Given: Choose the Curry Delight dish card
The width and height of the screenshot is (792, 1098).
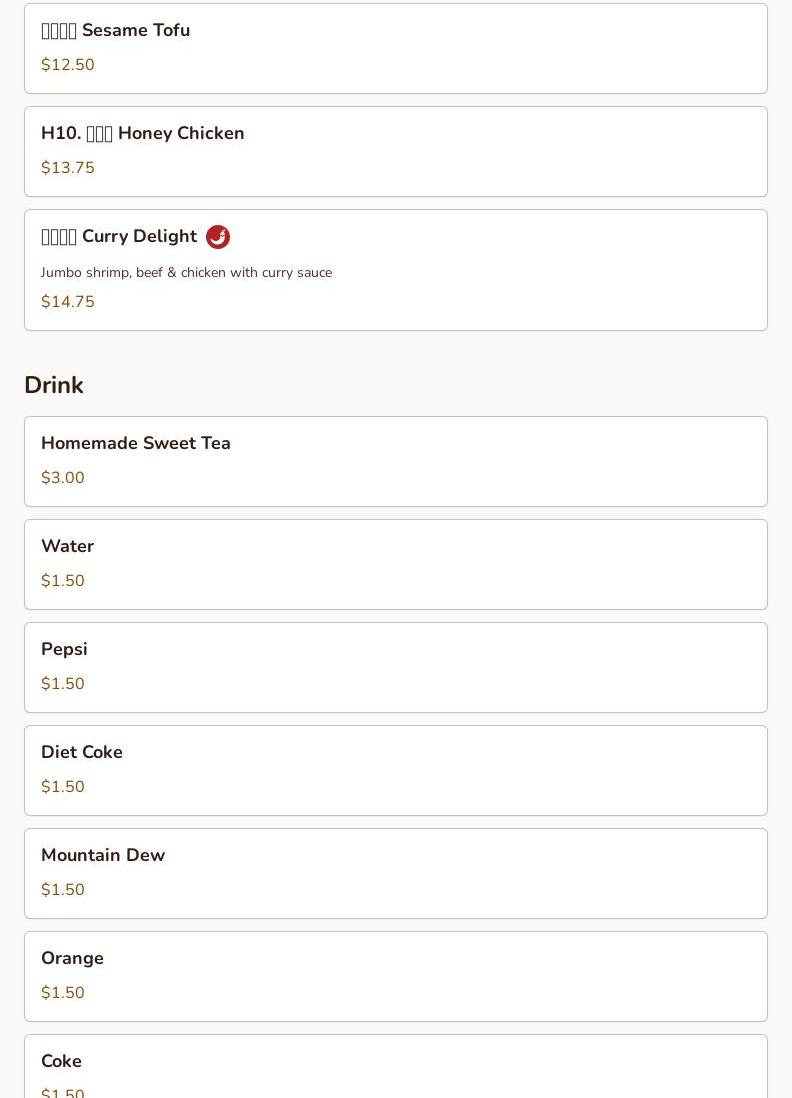Looking at the screenshot, I should [x=395, y=270].
